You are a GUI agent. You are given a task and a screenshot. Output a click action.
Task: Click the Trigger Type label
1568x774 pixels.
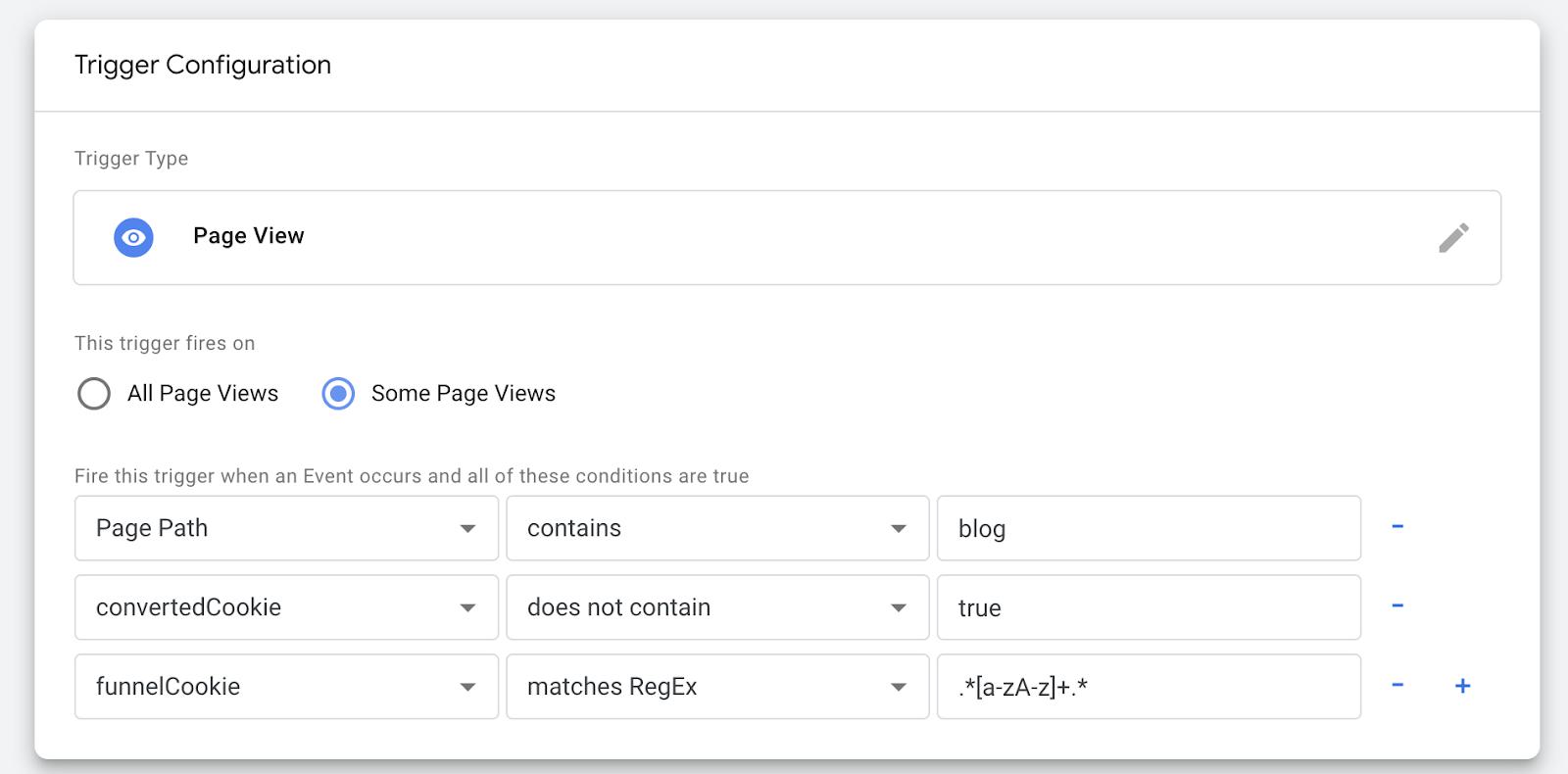point(131,159)
